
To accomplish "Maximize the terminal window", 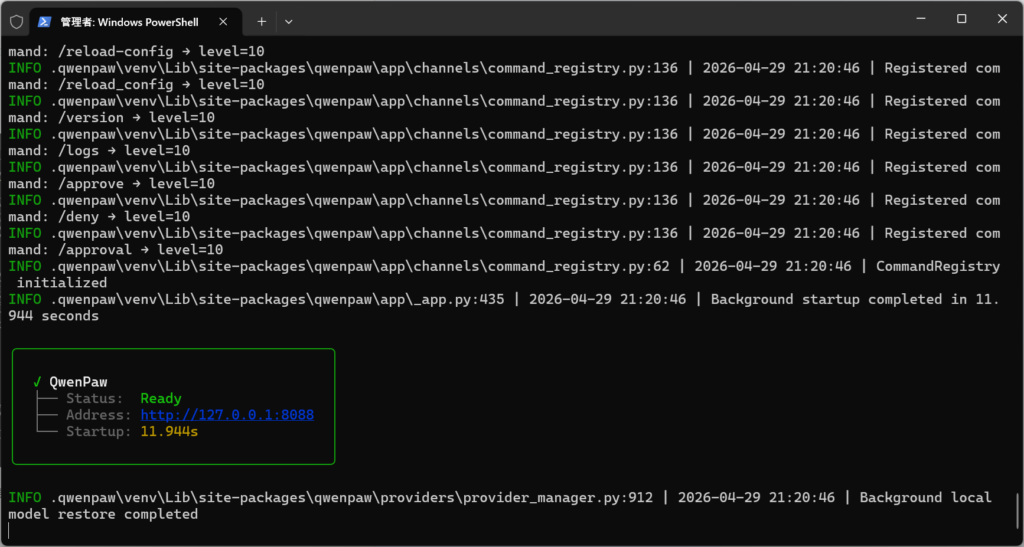I will tap(961, 20).
